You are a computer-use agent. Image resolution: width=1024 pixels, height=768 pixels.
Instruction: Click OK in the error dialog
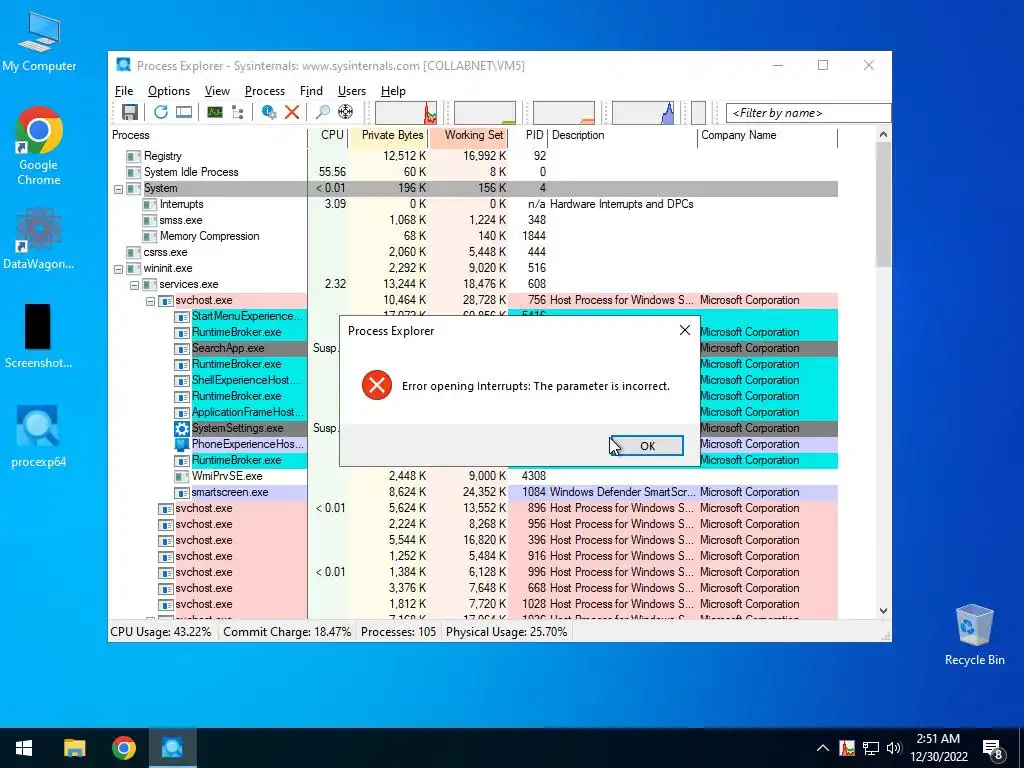tap(647, 445)
